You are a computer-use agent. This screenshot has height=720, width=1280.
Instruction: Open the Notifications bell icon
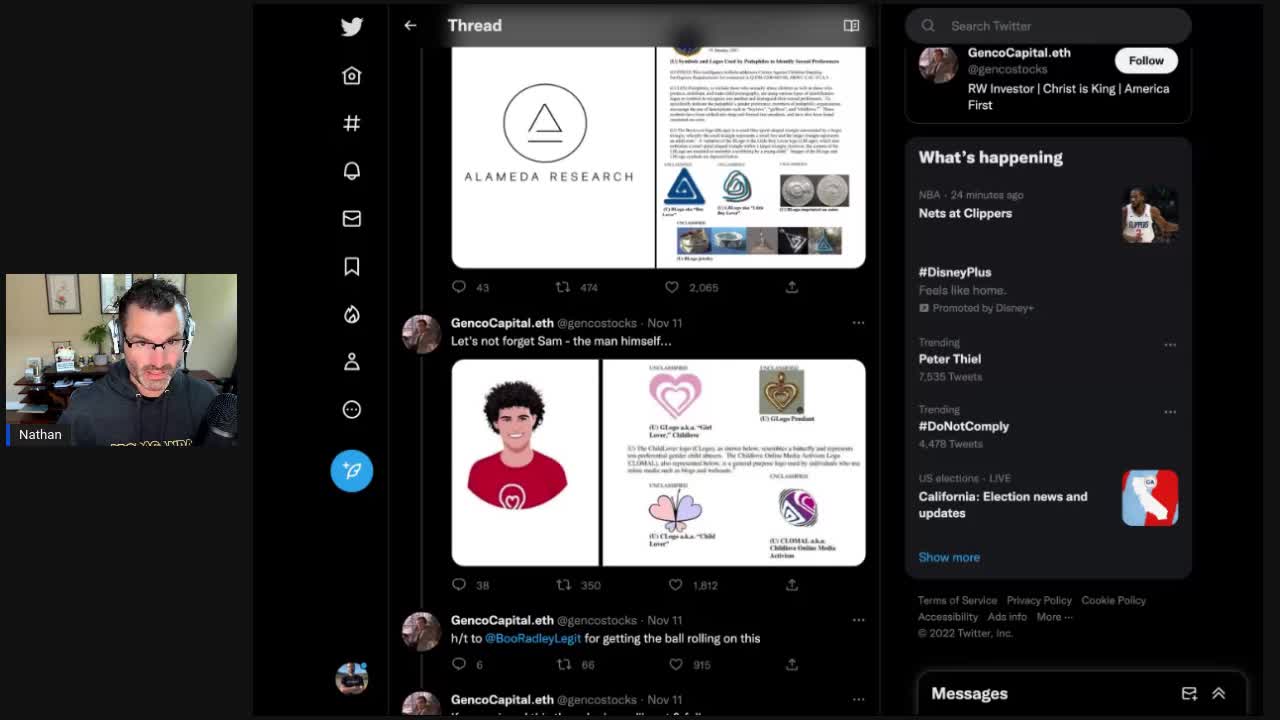point(351,171)
